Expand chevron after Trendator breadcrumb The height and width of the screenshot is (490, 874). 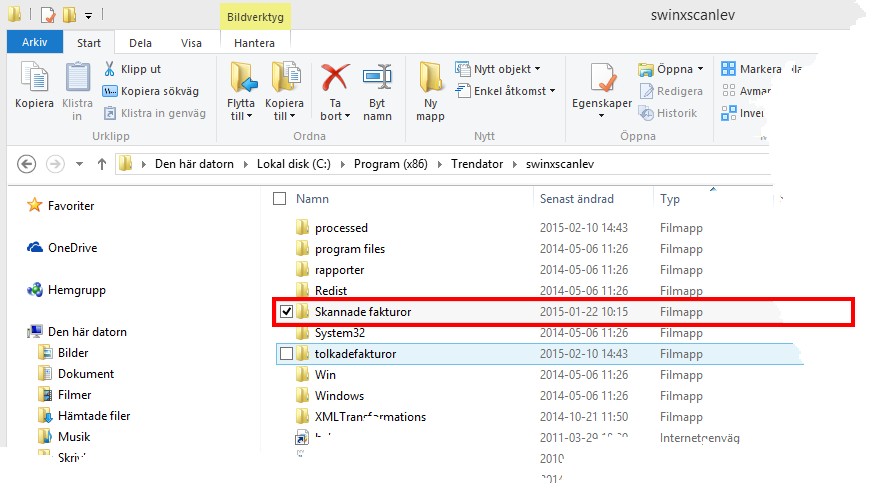pos(515,164)
